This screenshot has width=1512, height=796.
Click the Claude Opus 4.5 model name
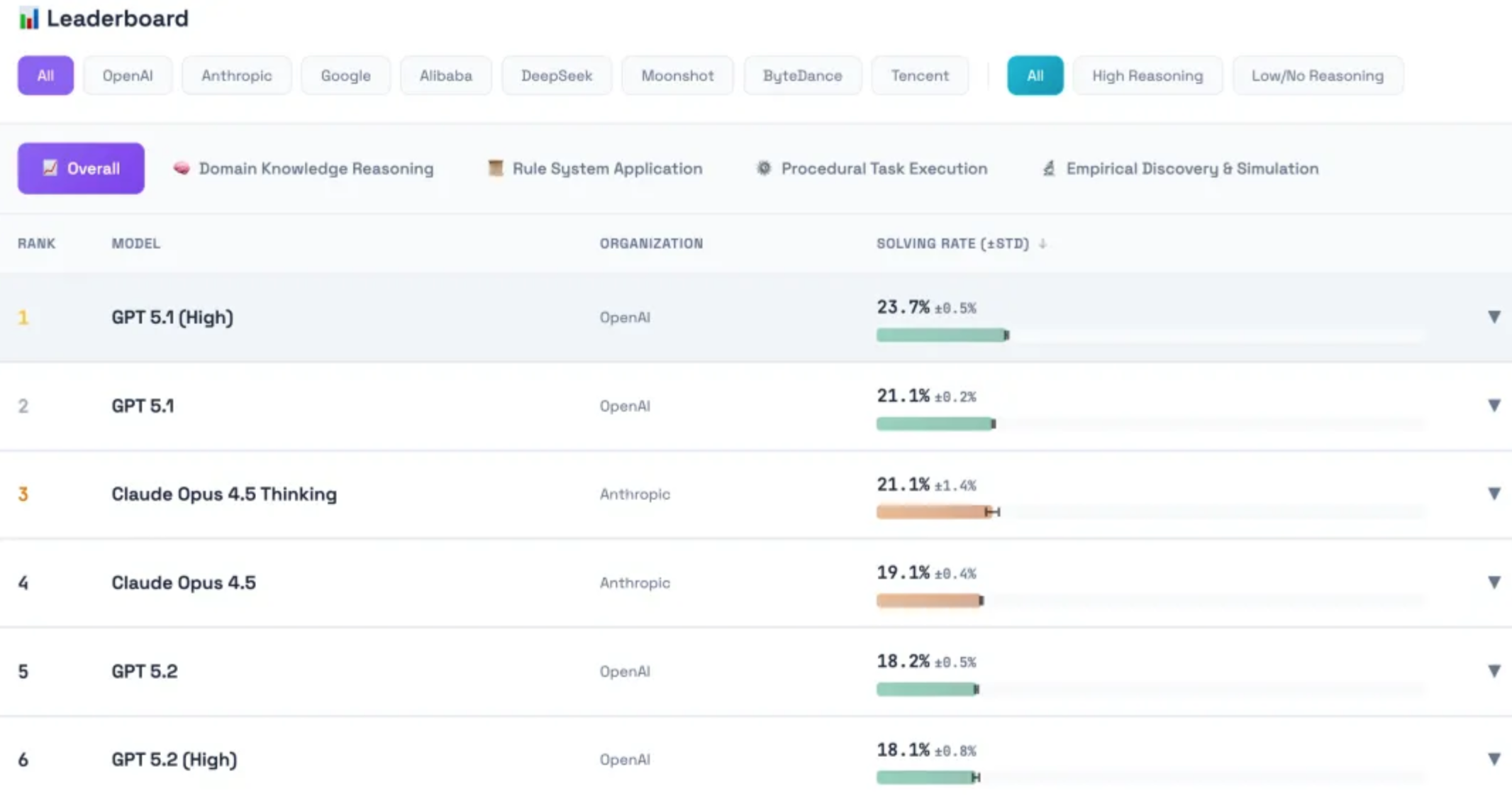tap(183, 582)
